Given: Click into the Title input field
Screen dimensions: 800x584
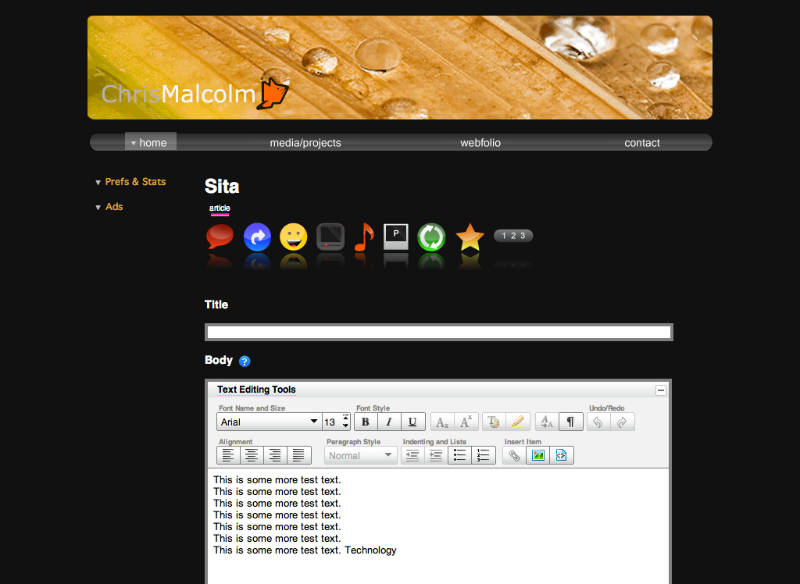Looking at the screenshot, I should click(x=438, y=332).
